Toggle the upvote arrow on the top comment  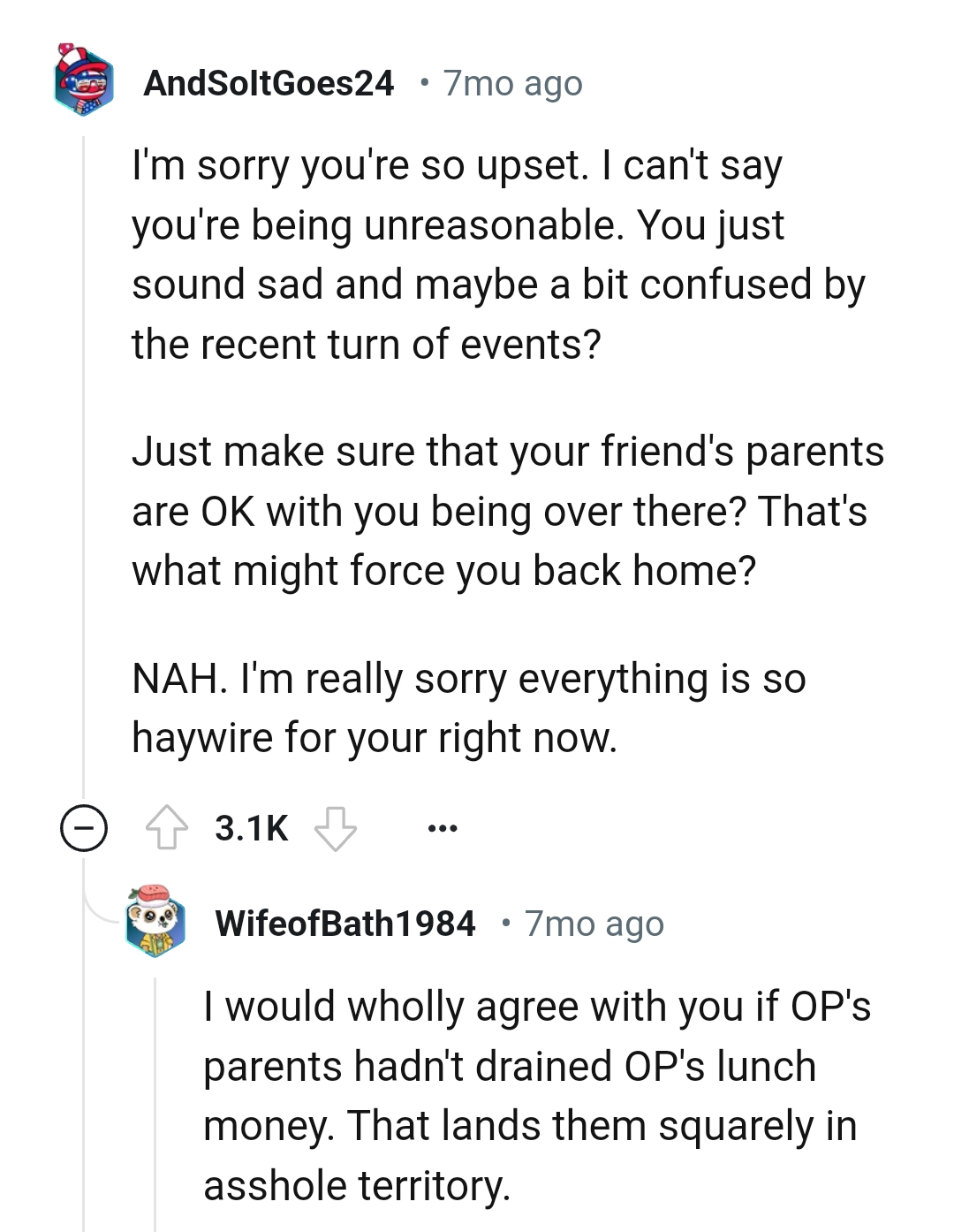point(170,827)
